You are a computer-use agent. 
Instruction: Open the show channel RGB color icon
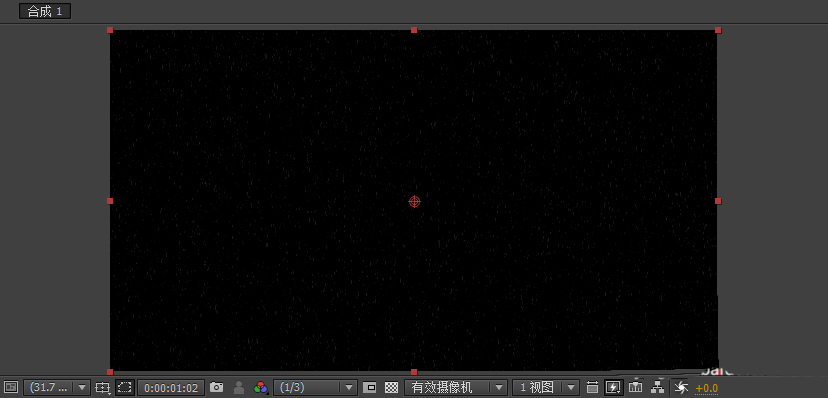click(261, 387)
